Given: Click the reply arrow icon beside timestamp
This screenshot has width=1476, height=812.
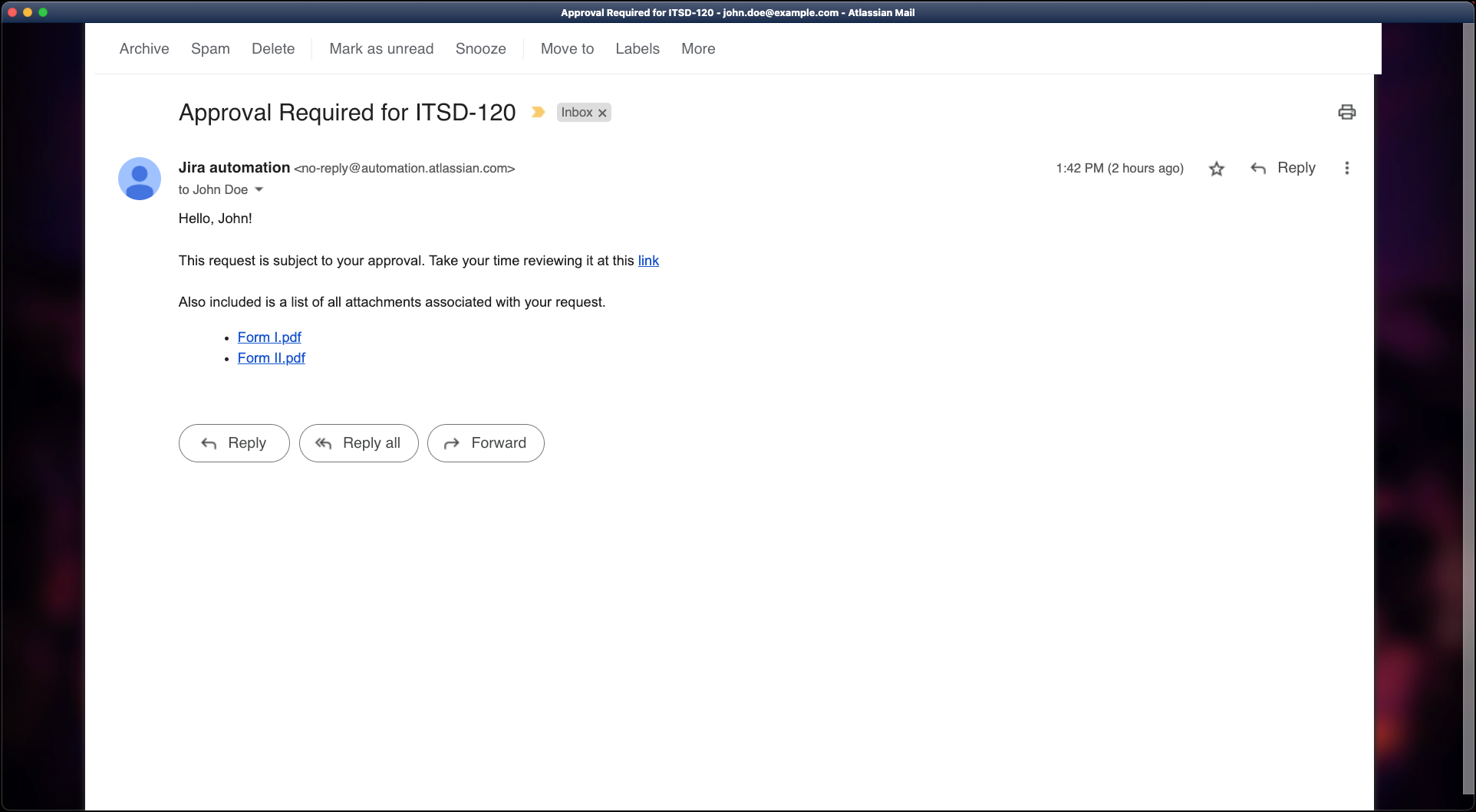Looking at the screenshot, I should (1258, 168).
